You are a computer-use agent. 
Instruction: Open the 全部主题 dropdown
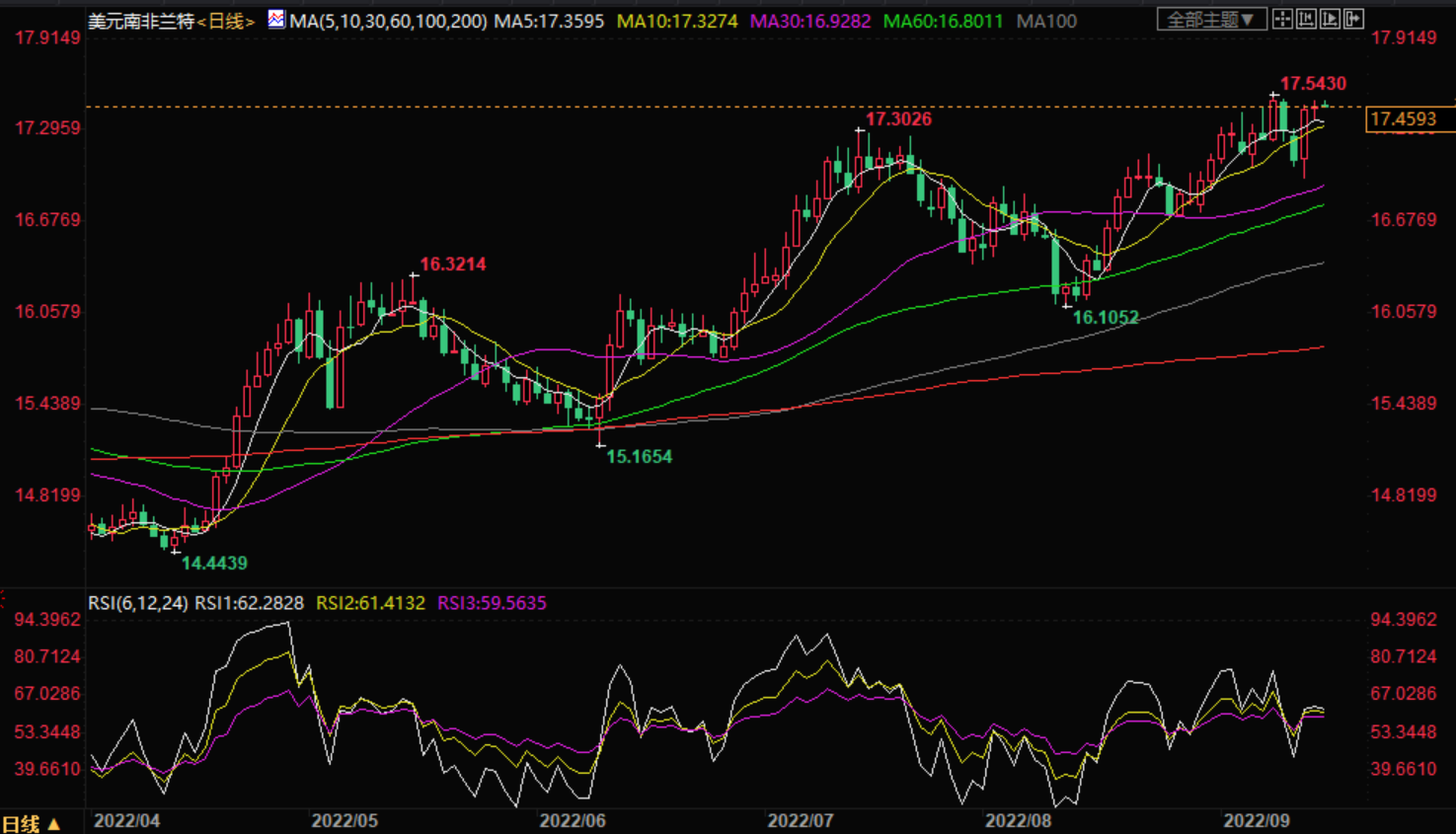click(1211, 20)
